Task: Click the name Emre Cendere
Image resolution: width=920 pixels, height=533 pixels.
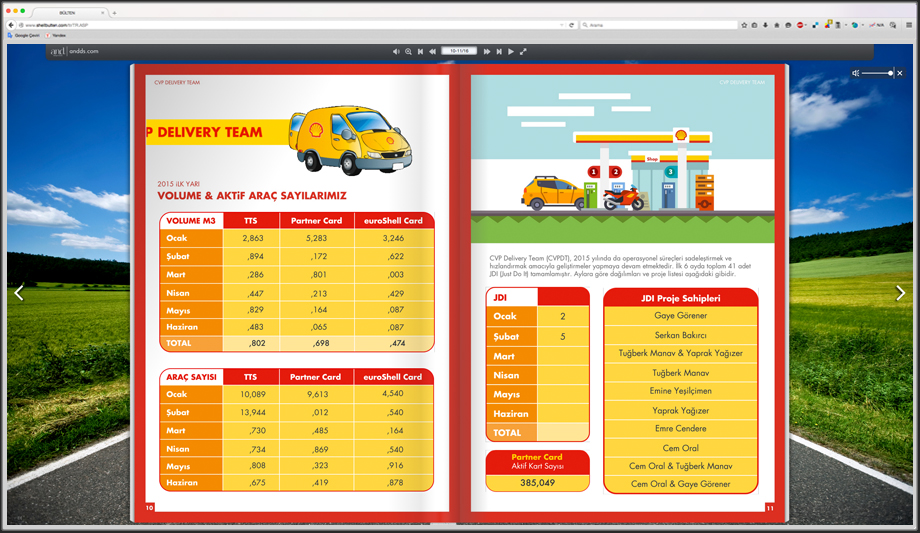Action: 681,429
